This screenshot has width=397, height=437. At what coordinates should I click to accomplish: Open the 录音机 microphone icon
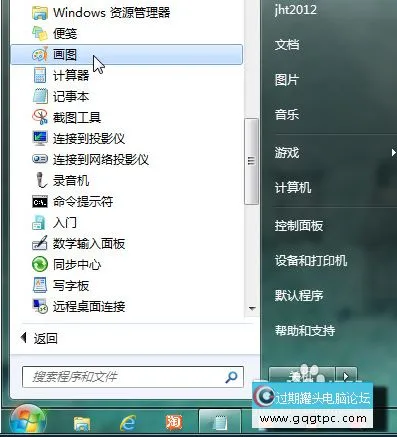point(40,180)
